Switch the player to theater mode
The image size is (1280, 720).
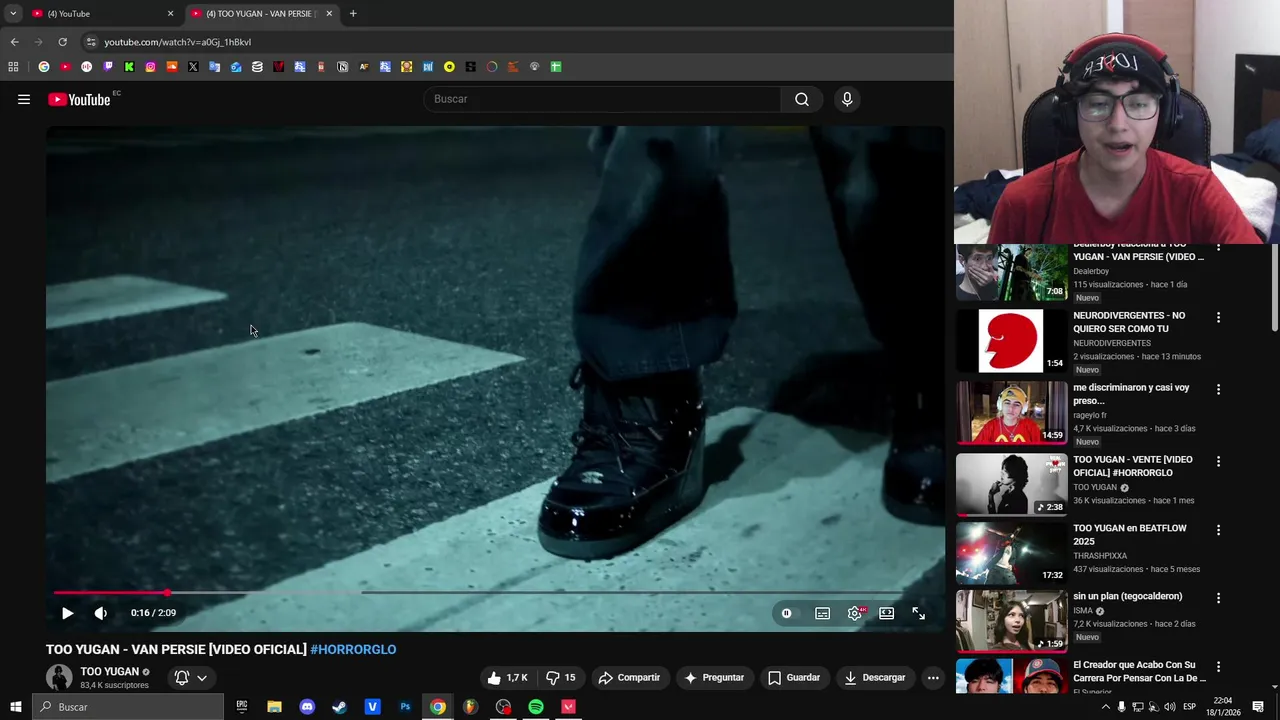click(887, 613)
